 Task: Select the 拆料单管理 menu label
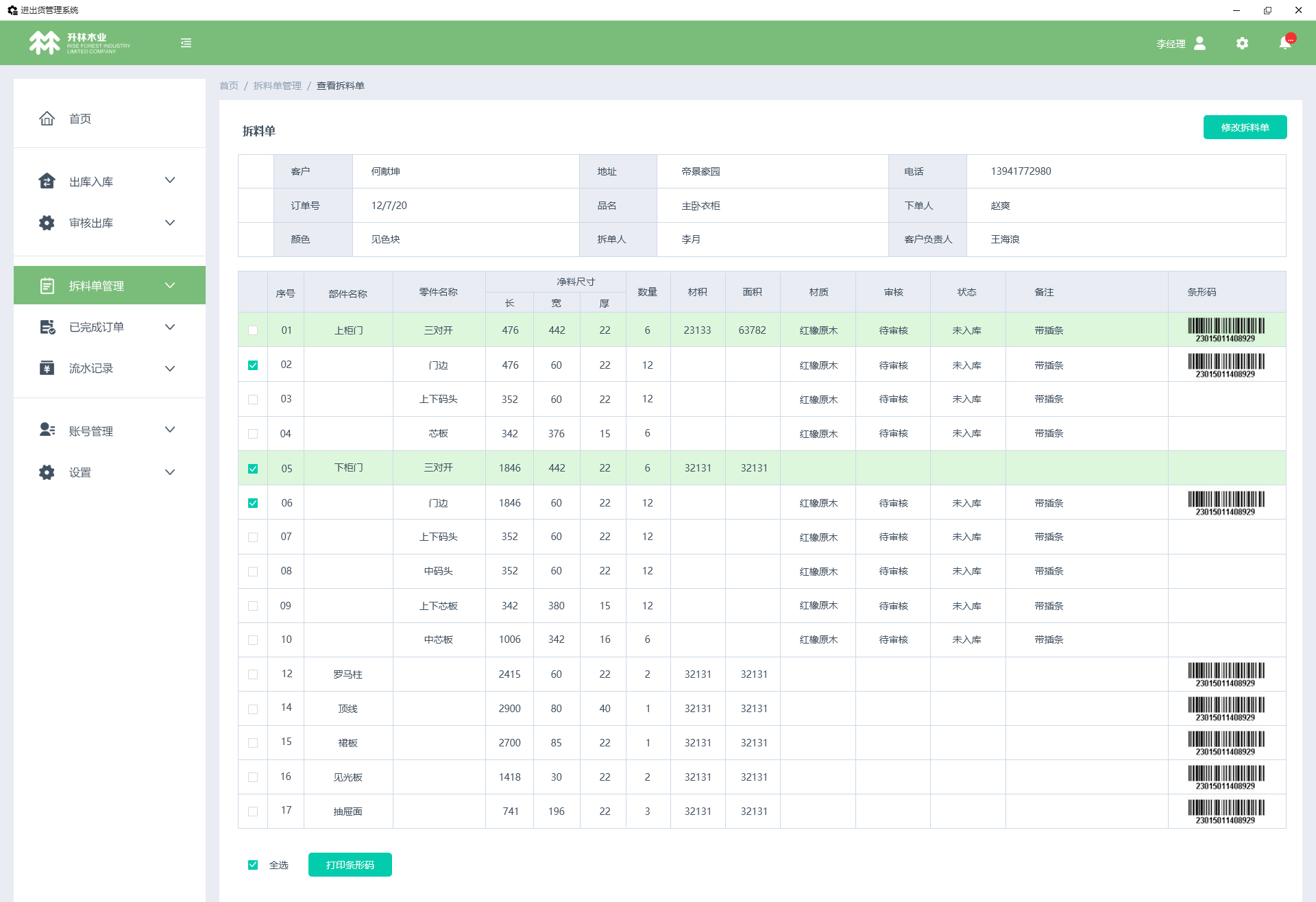point(97,286)
